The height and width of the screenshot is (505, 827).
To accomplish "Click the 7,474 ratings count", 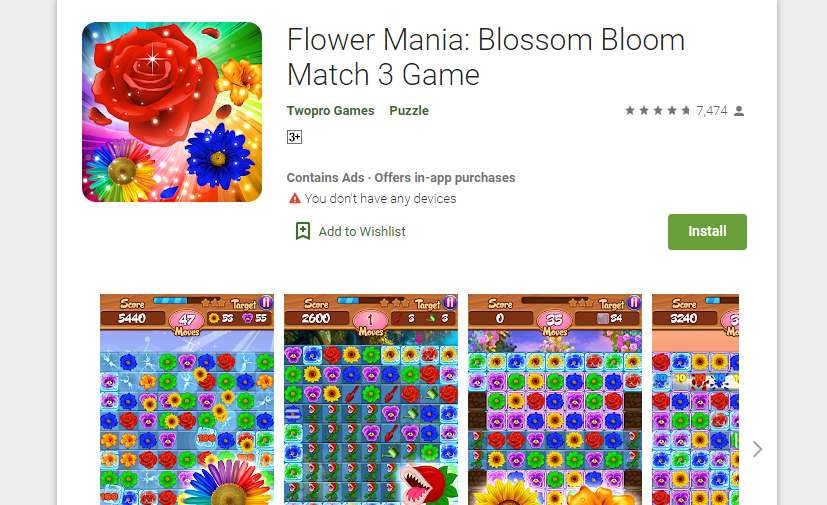I will click(711, 111).
